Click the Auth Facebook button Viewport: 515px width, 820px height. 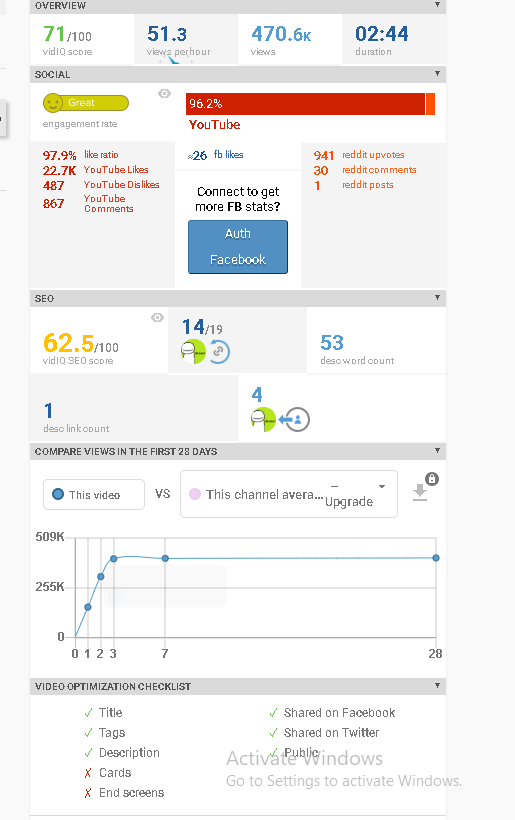(x=238, y=247)
